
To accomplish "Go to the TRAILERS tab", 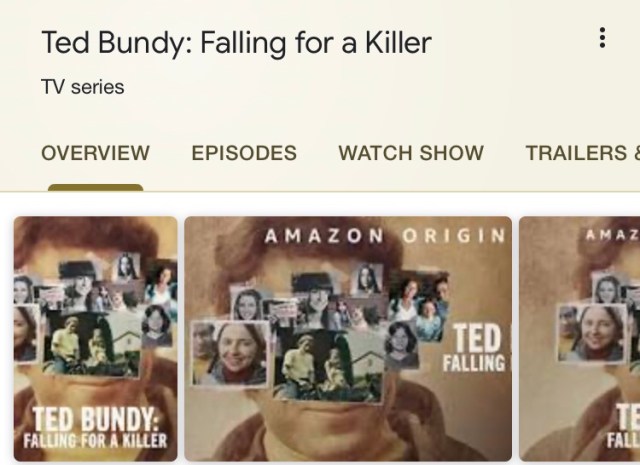I will [582, 153].
